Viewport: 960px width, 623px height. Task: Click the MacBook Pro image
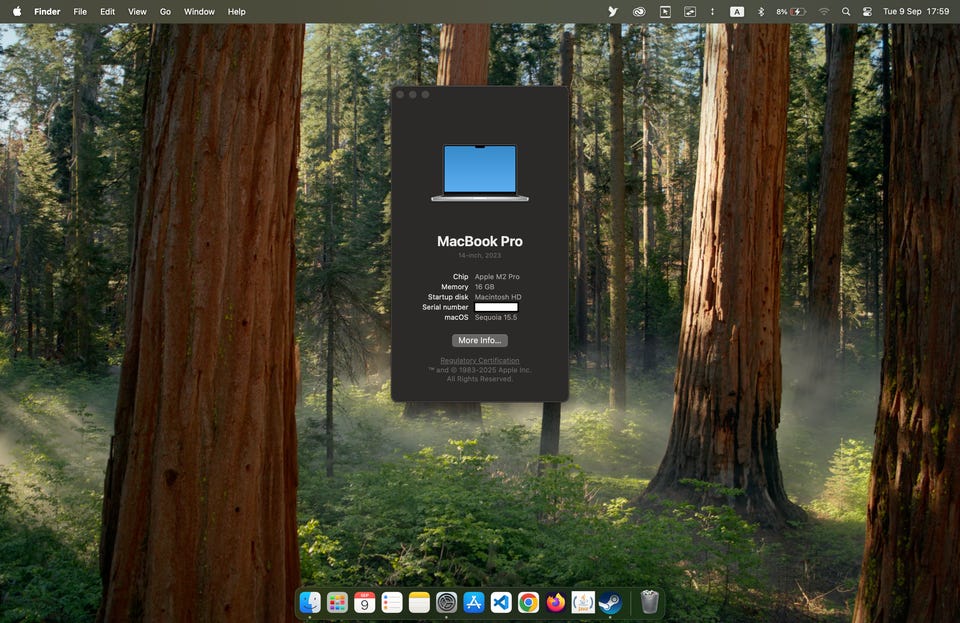point(480,173)
